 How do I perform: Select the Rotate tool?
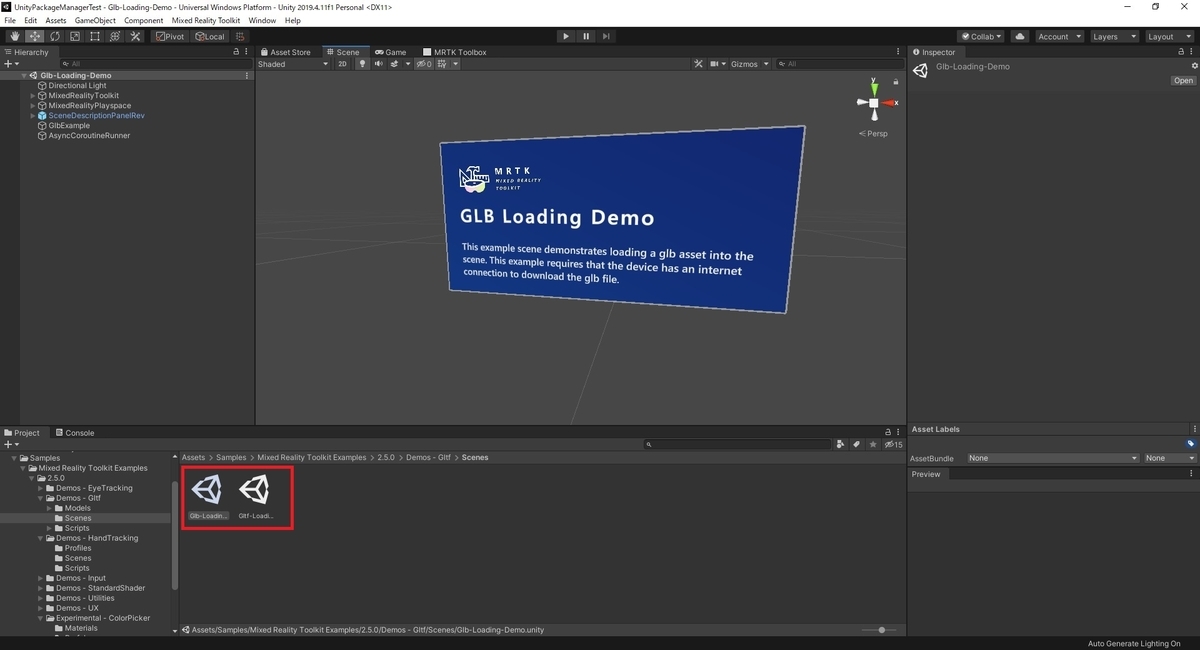pyautogui.click(x=54, y=36)
